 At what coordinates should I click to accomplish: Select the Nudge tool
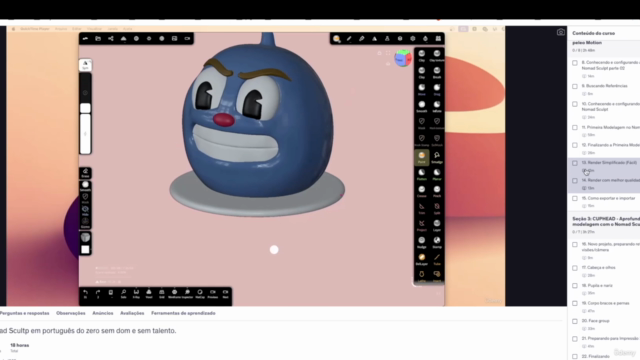(x=422, y=243)
